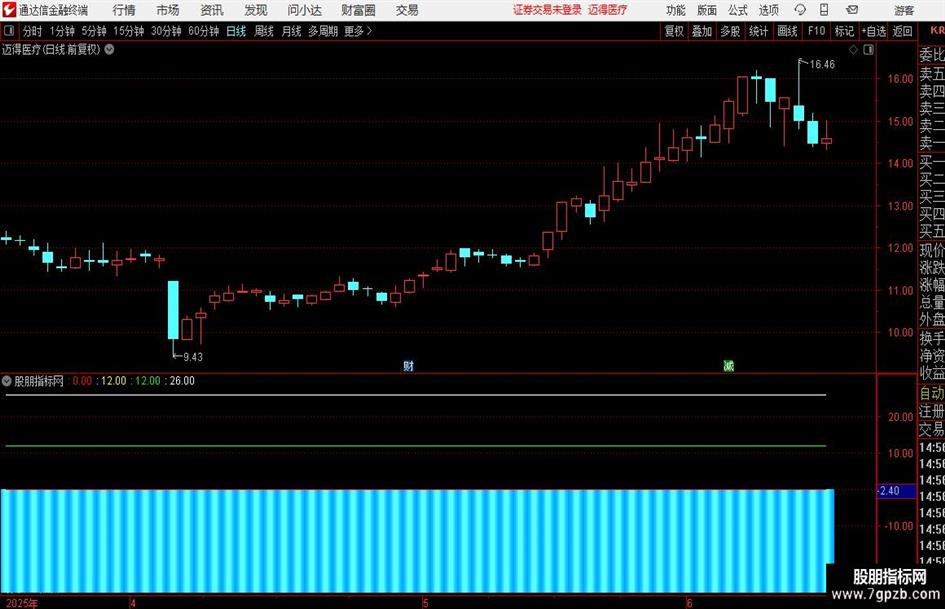Add stock with +自选 button
The height and width of the screenshot is (609, 945).
(x=873, y=31)
